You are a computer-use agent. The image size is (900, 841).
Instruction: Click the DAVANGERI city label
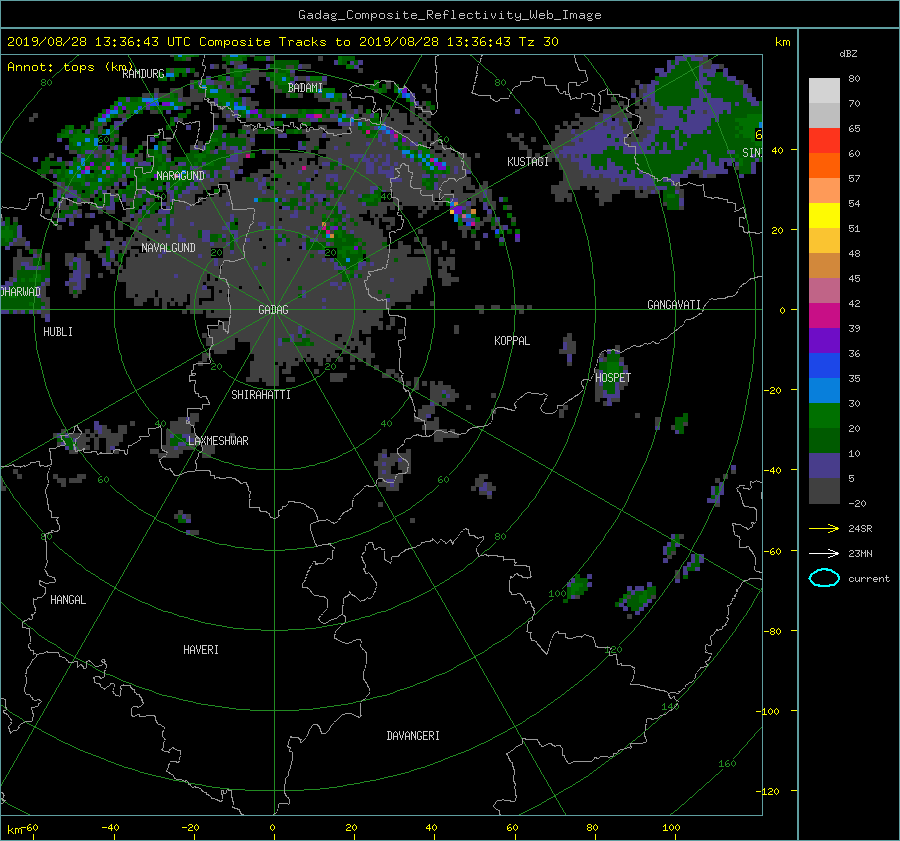[x=413, y=736]
